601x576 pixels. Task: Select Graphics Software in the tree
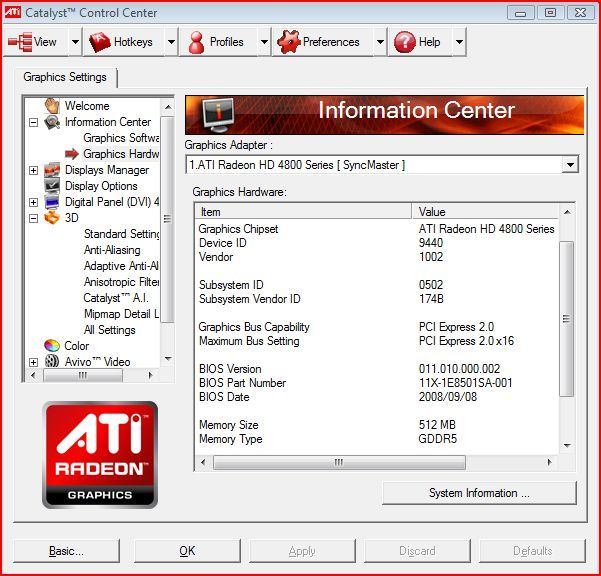click(121, 138)
